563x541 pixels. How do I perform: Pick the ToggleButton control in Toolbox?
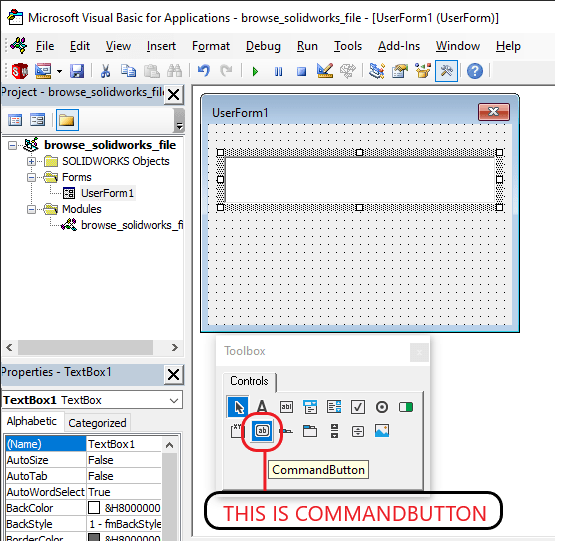point(406,407)
